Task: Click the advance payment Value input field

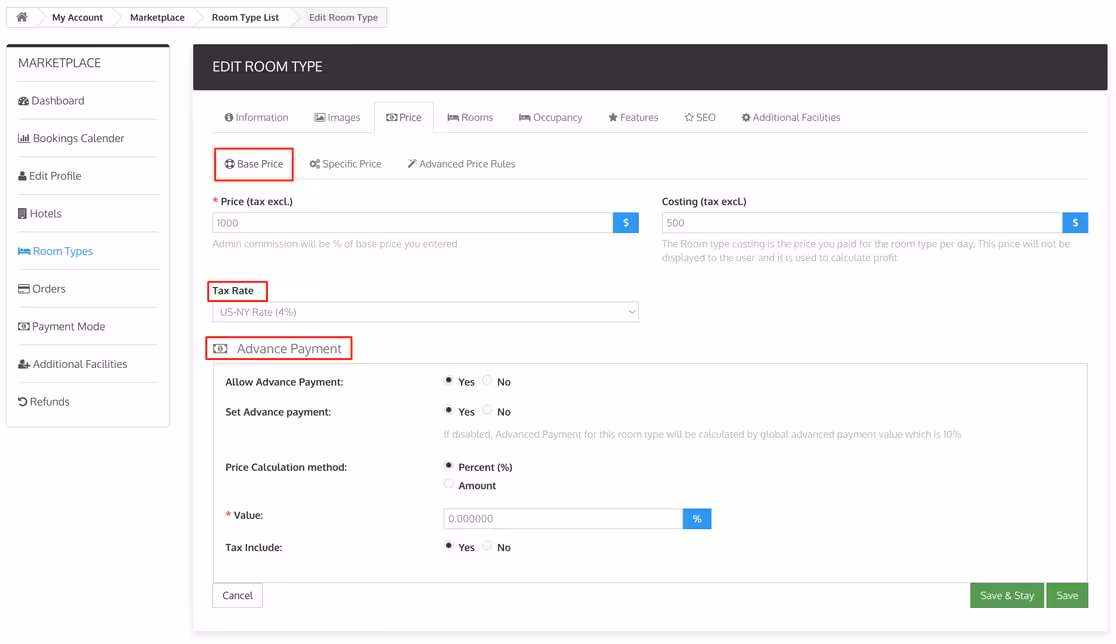Action: pos(563,519)
